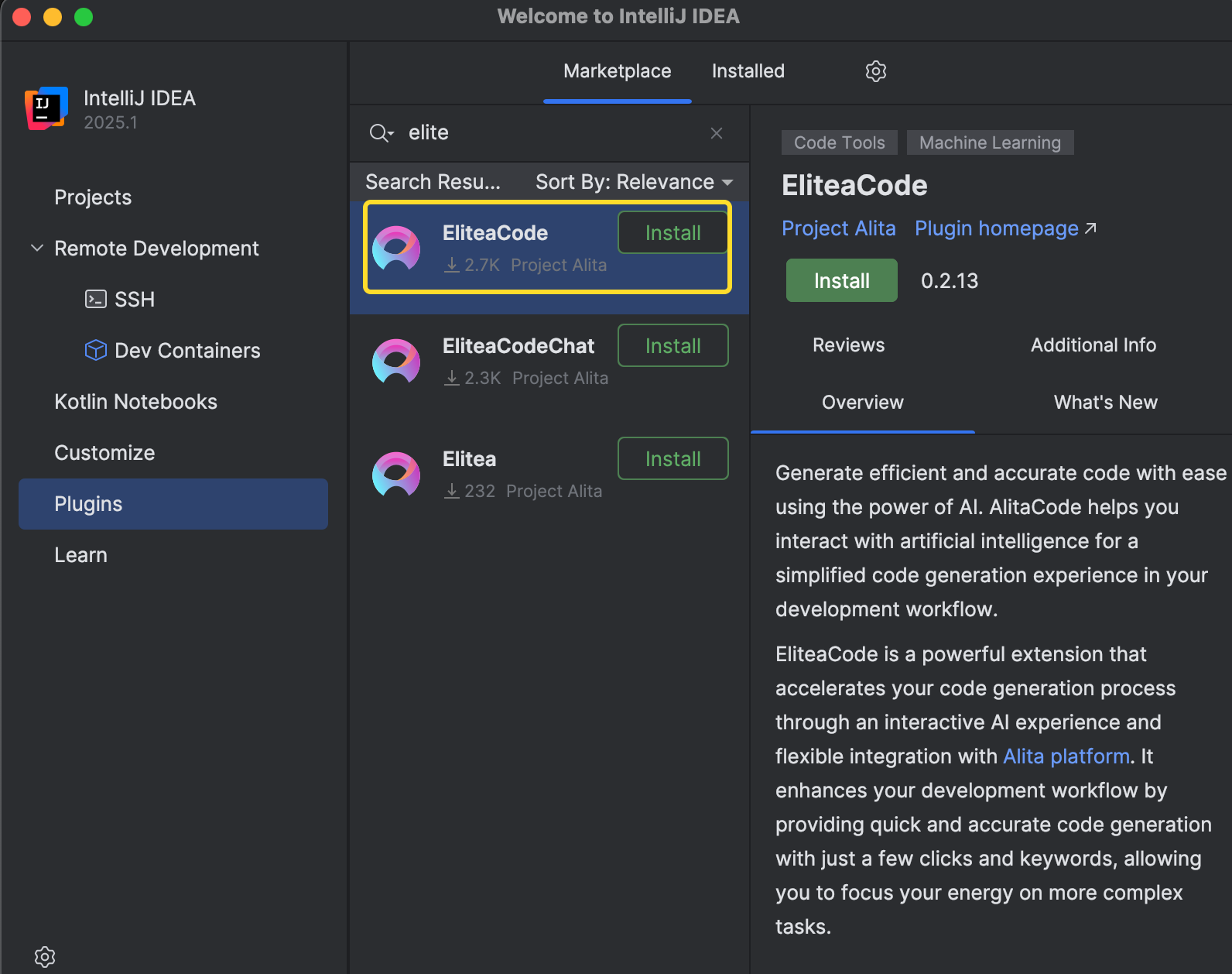
Task: Click the 2.3K downloads text
Action: click(x=483, y=378)
